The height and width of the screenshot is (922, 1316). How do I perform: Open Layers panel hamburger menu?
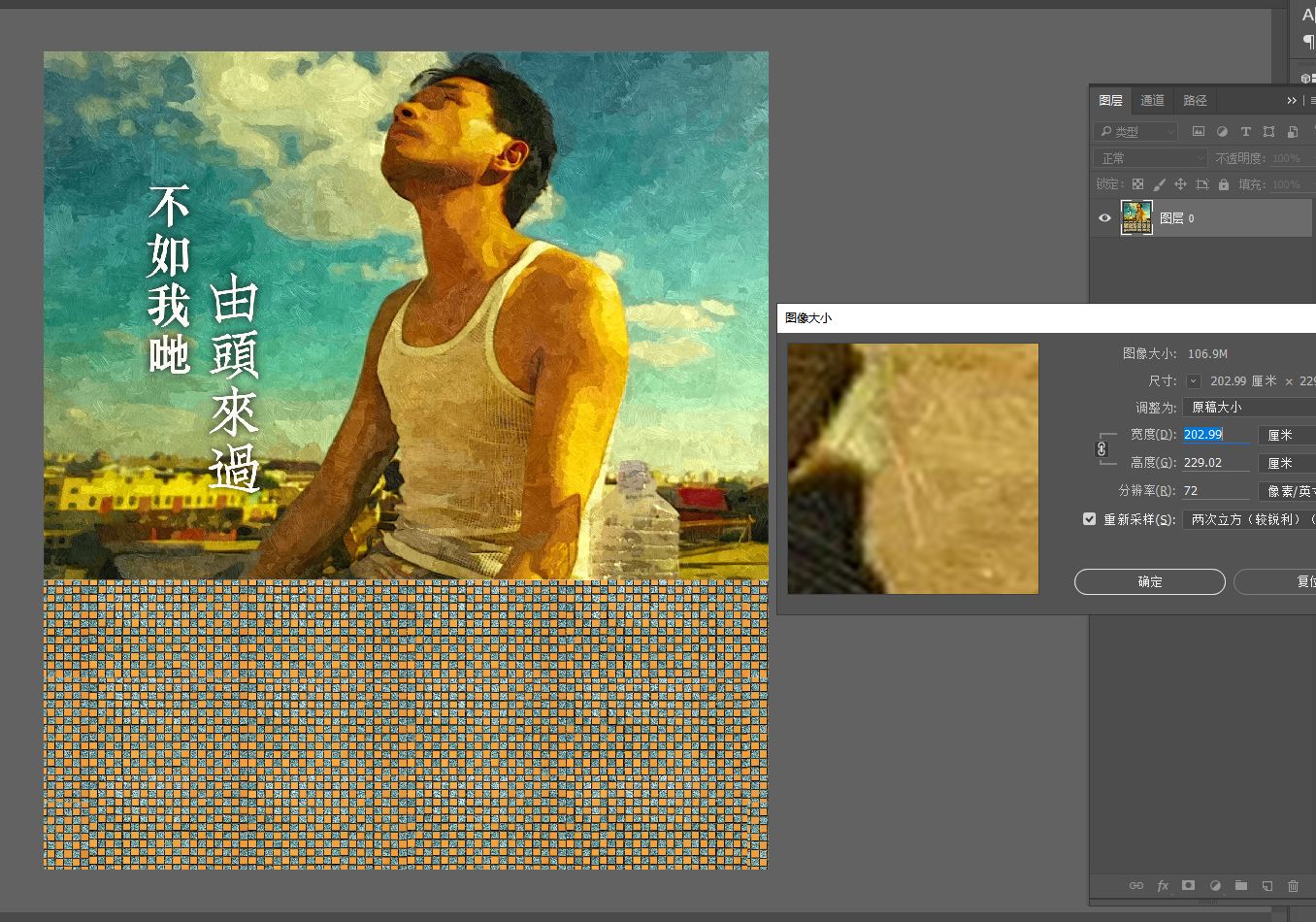point(1313,100)
